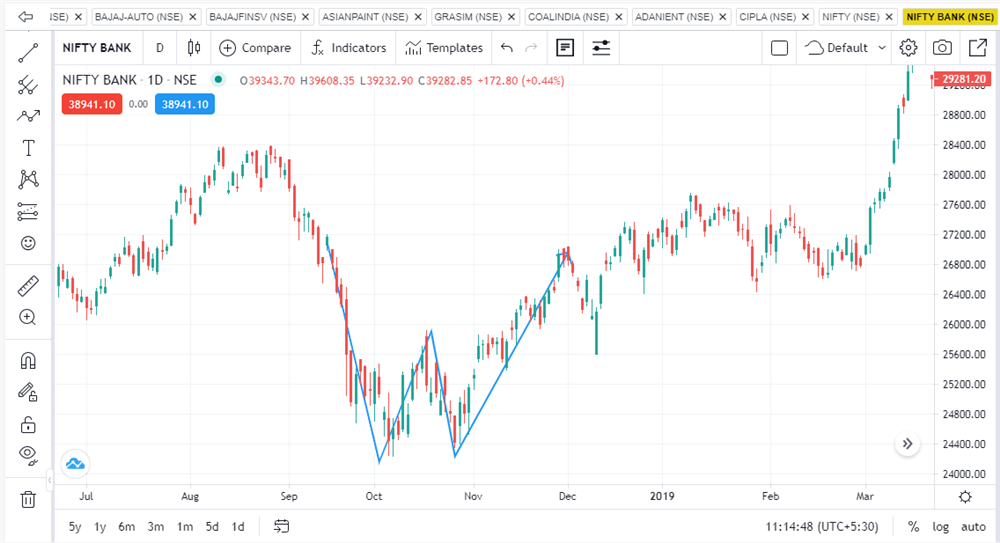Set range to 5y
This screenshot has height=543, width=1000.
(x=75, y=527)
